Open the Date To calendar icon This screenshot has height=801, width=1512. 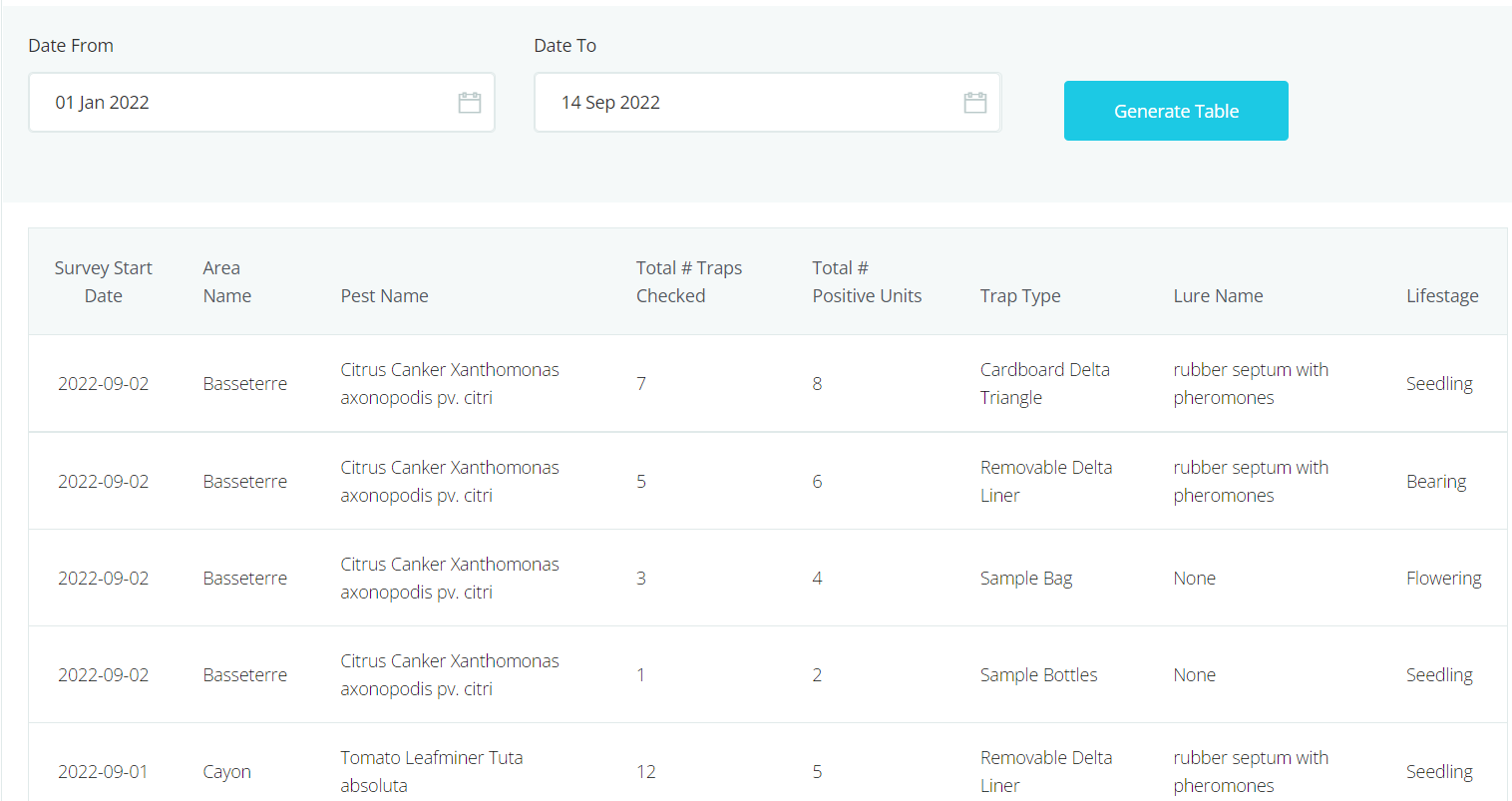974,103
